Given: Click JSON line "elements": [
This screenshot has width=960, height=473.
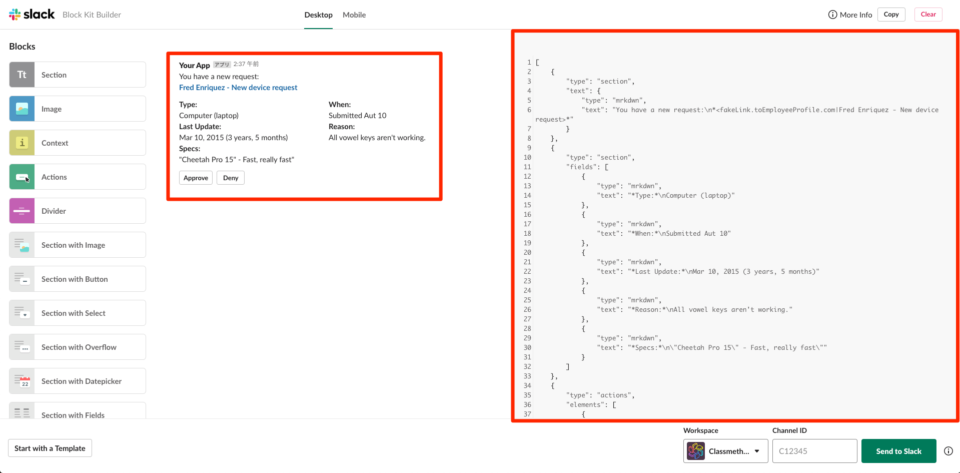Looking at the screenshot, I should pyautogui.click(x=592, y=404).
